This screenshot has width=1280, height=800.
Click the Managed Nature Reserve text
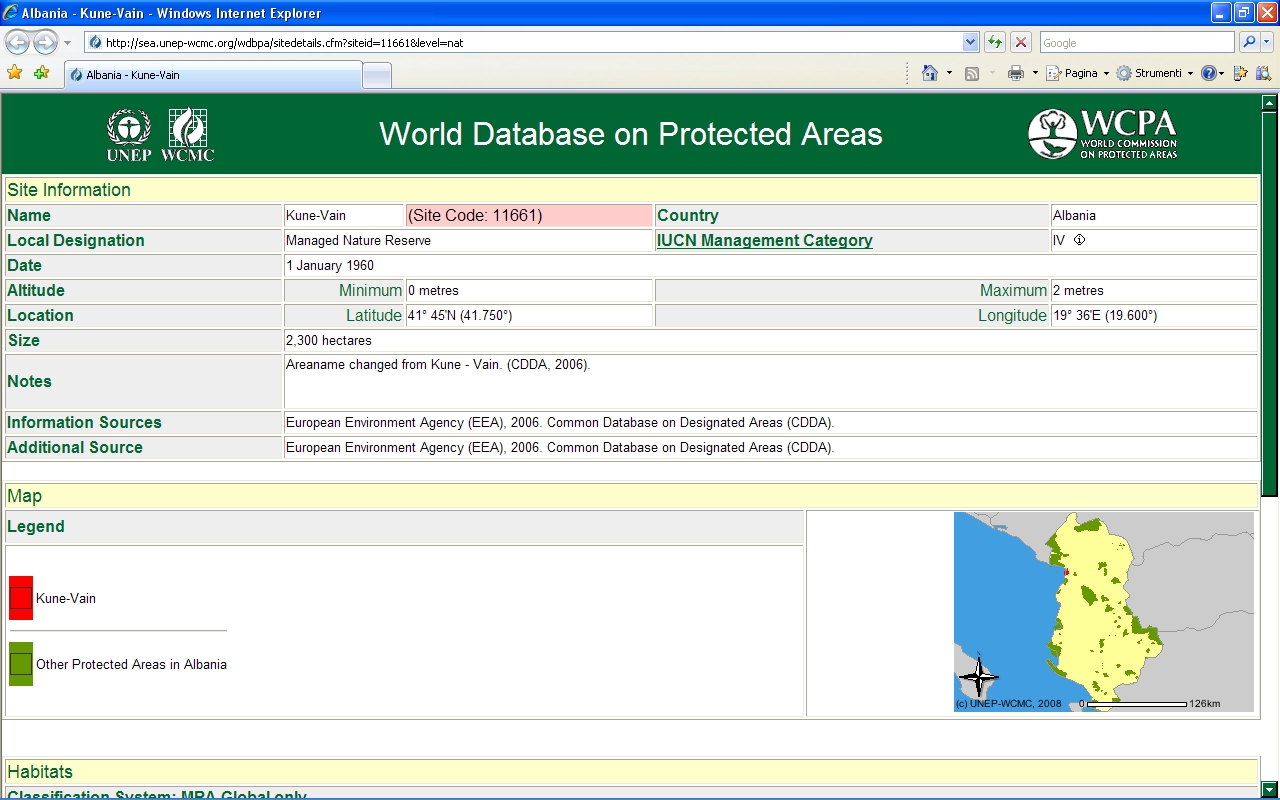(x=358, y=241)
